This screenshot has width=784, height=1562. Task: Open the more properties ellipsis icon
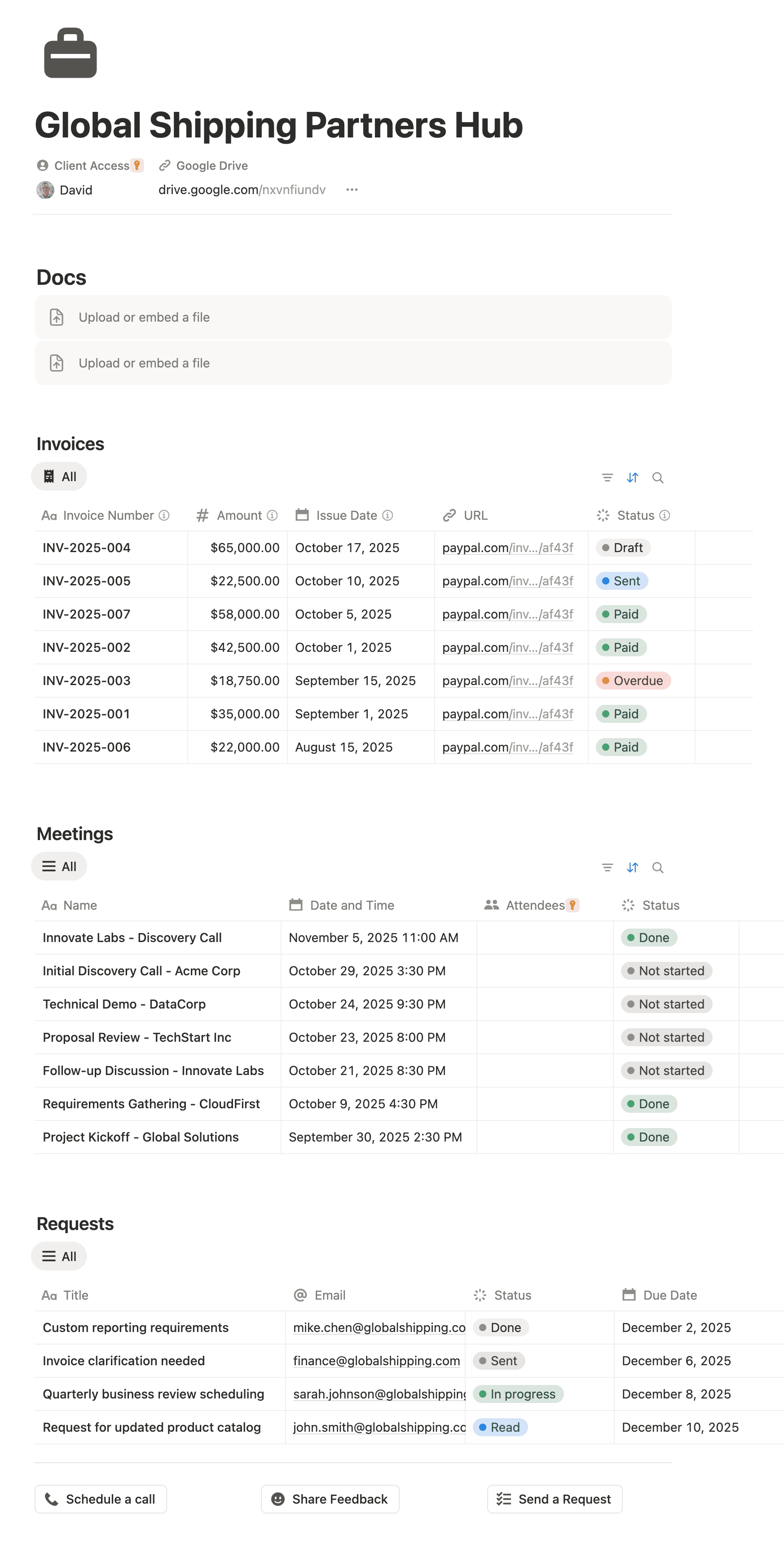click(x=352, y=190)
